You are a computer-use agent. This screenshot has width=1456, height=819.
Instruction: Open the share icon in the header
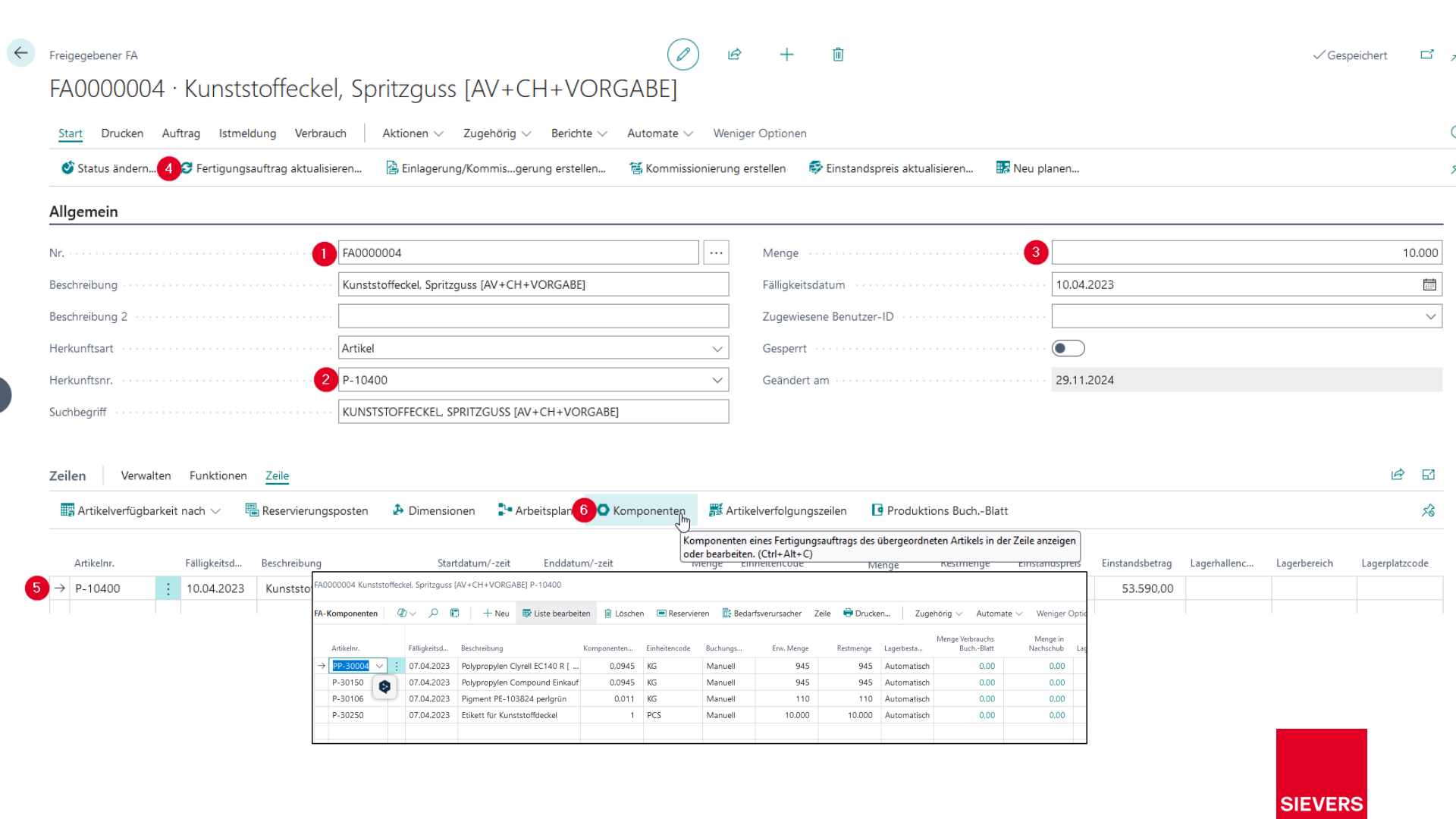[x=734, y=55]
